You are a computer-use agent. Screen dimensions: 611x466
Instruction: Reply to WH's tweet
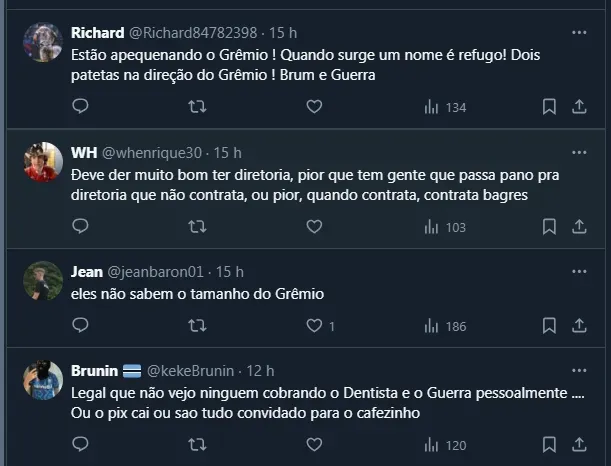click(x=81, y=226)
